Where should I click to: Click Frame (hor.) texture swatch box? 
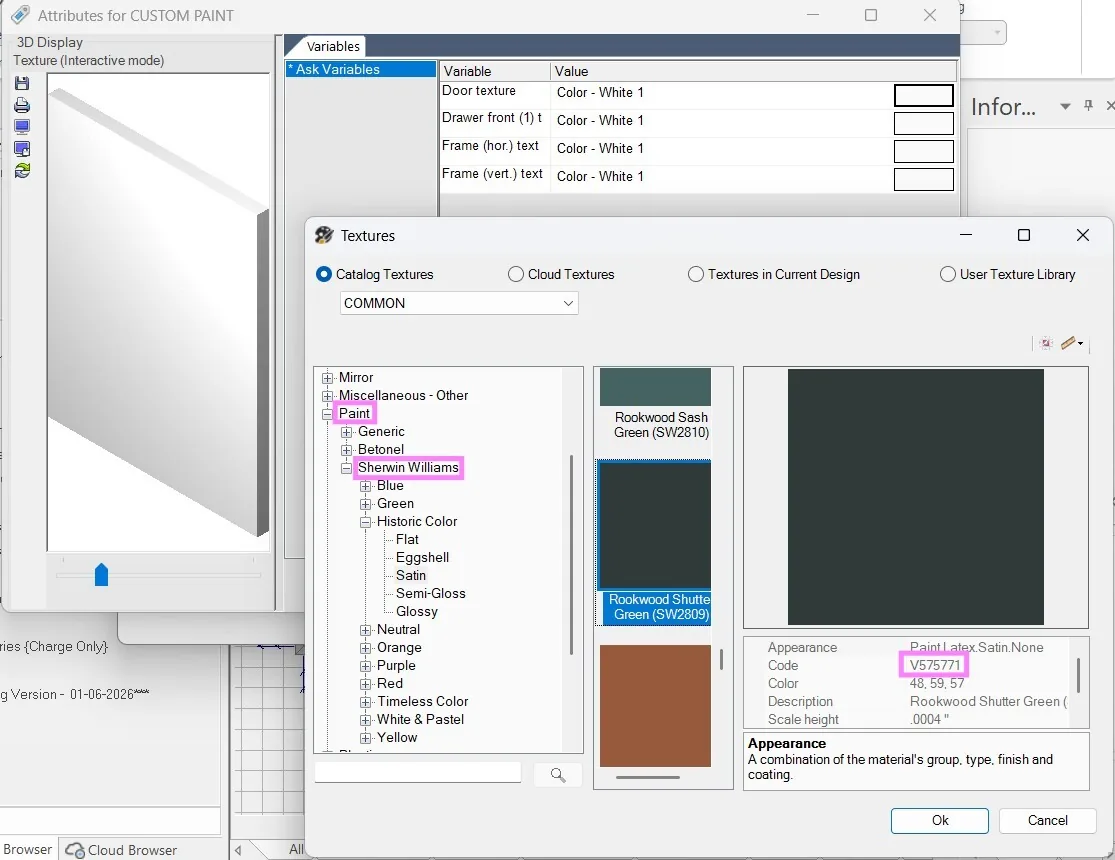click(923, 152)
